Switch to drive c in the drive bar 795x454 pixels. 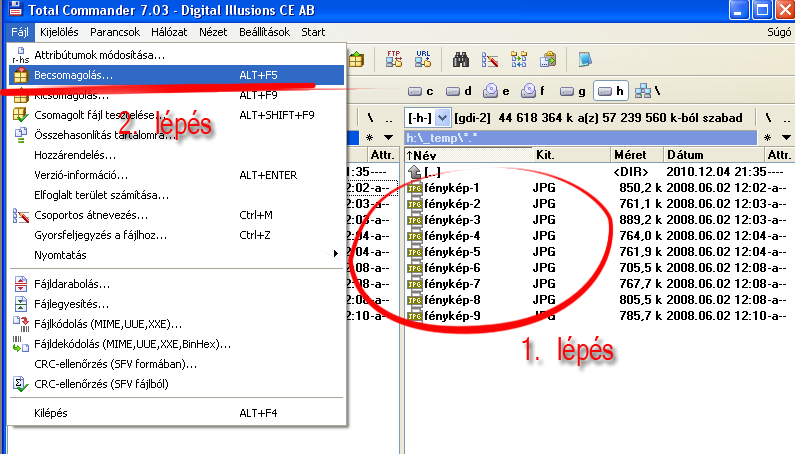[x=420, y=91]
